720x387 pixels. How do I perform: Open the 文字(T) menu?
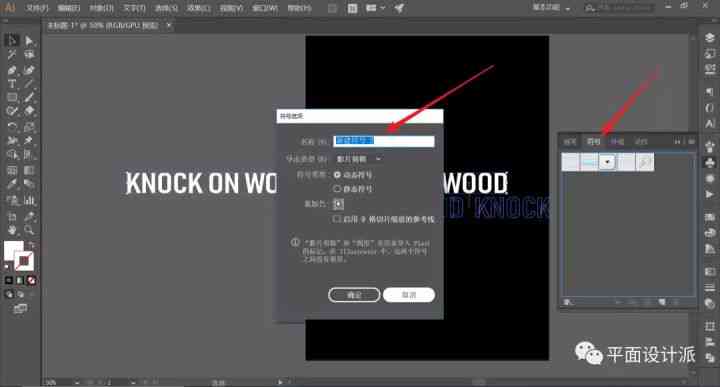(134, 8)
